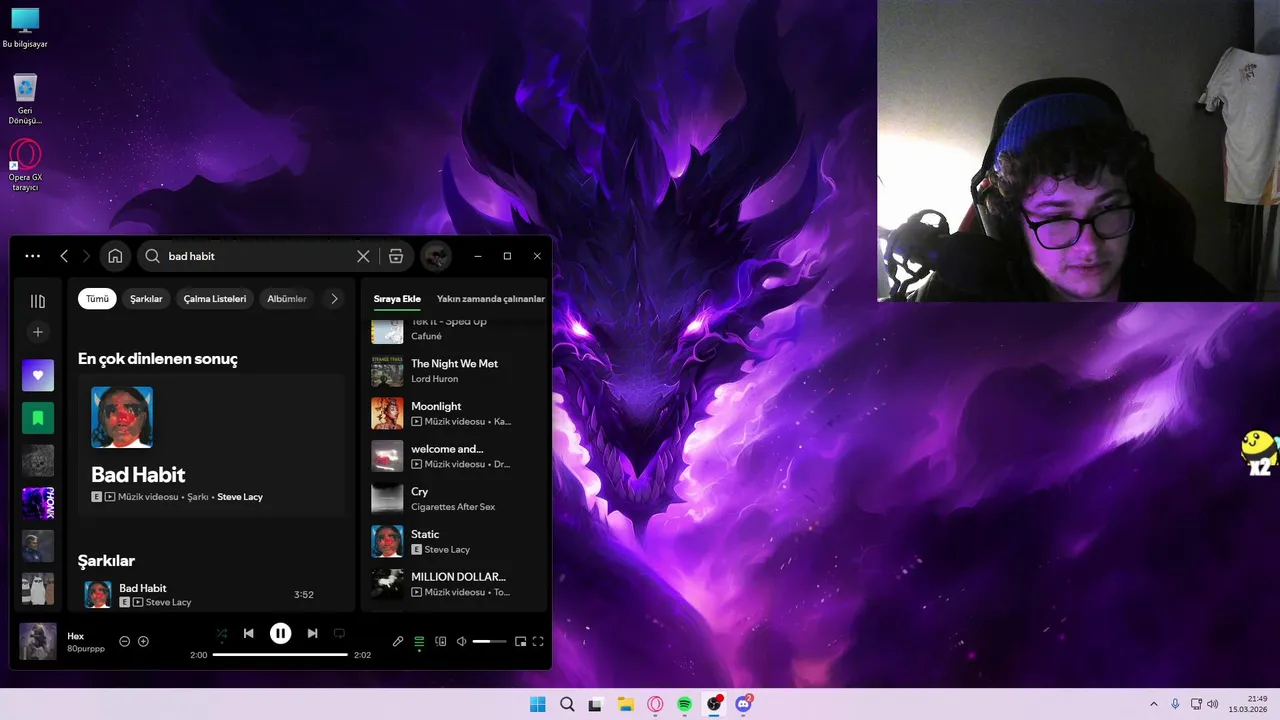This screenshot has width=1280, height=720.
Task: Open Discord from the taskbar
Action: pos(743,704)
